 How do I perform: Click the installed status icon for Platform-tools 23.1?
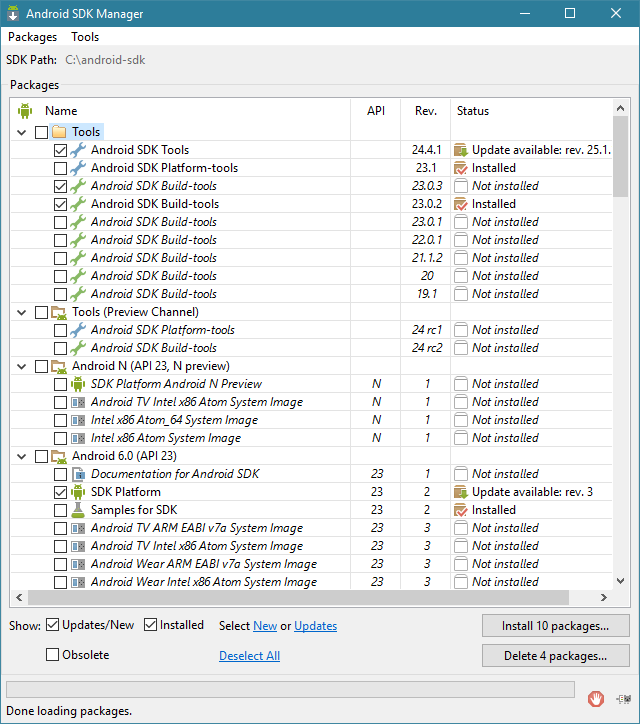point(461,168)
